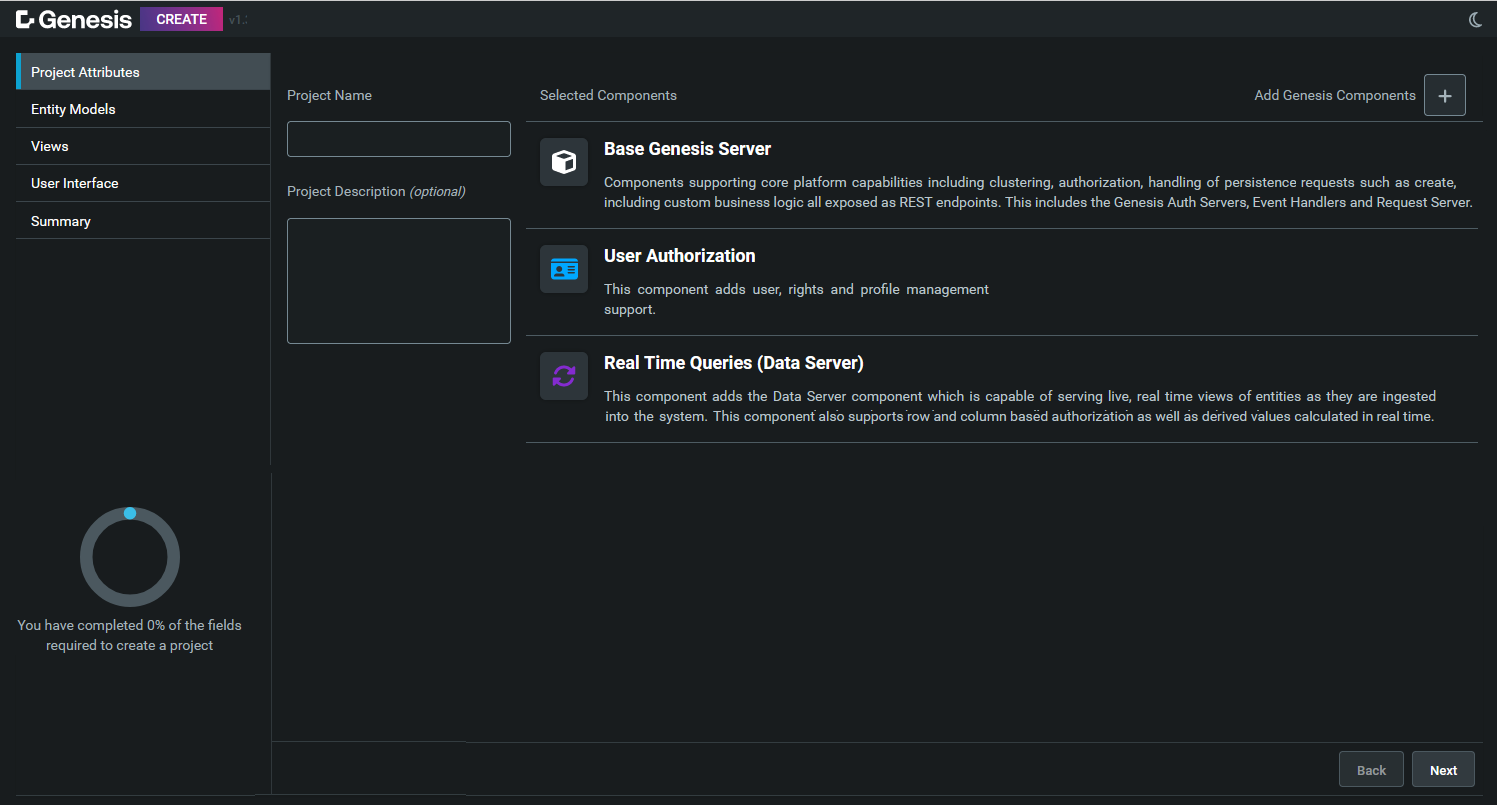The width and height of the screenshot is (1497, 805).
Task: Select the User Authorization heading
Action: coord(679,256)
